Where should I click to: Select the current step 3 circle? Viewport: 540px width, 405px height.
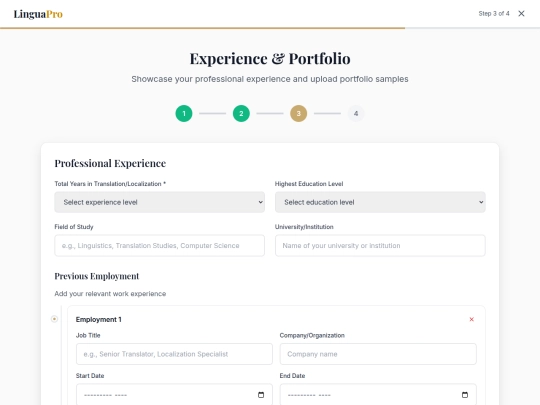point(299,113)
